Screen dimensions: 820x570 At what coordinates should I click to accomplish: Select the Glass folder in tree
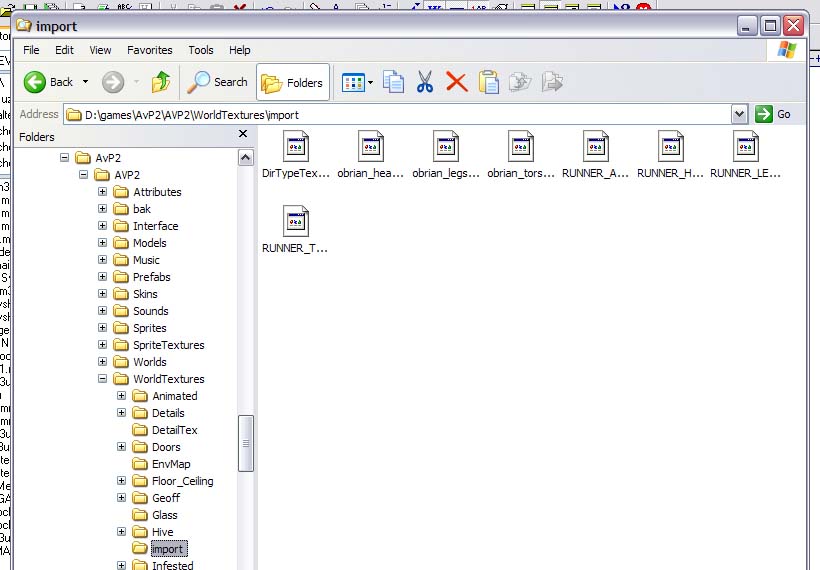(x=165, y=515)
